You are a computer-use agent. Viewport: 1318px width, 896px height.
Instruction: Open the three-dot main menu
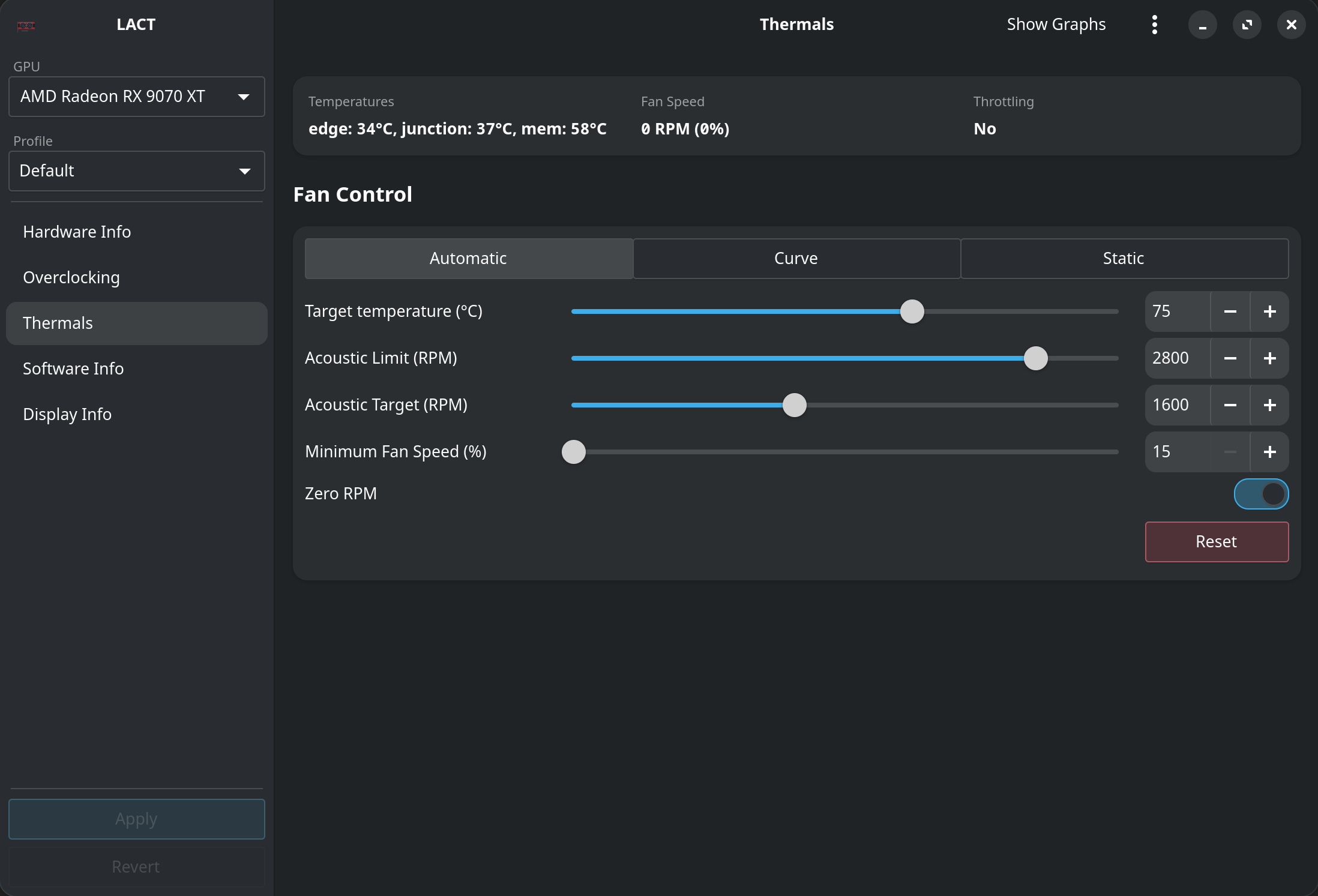(1154, 25)
